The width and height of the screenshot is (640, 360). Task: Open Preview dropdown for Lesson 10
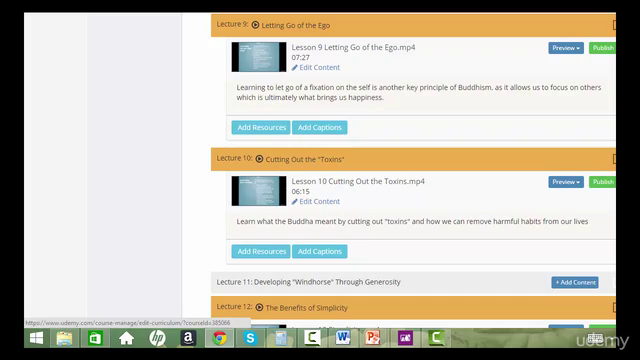(x=566, y=182)
